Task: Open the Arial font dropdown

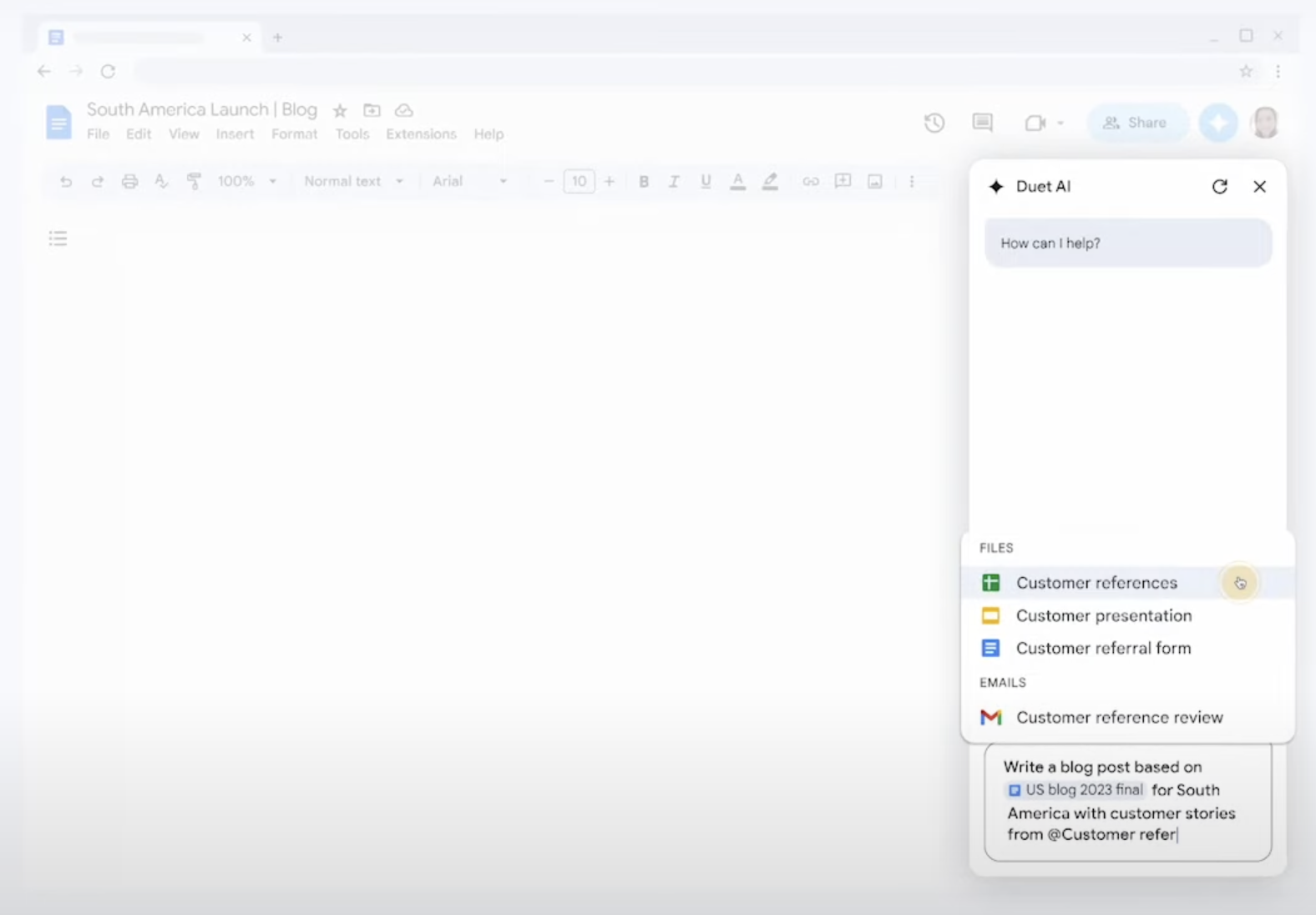Action: 469,181
